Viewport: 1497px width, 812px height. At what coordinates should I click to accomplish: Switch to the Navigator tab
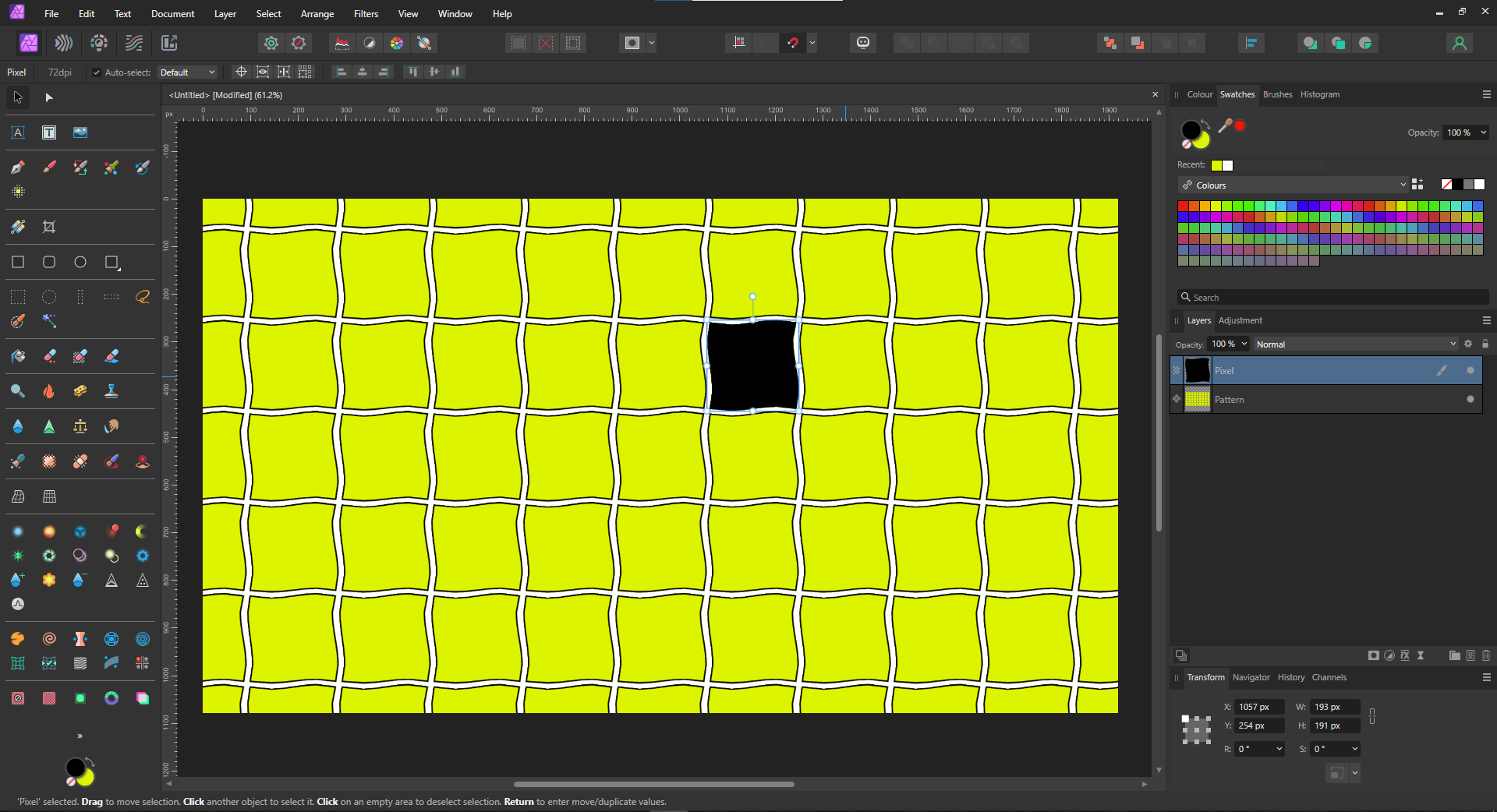pos(1251,677)
